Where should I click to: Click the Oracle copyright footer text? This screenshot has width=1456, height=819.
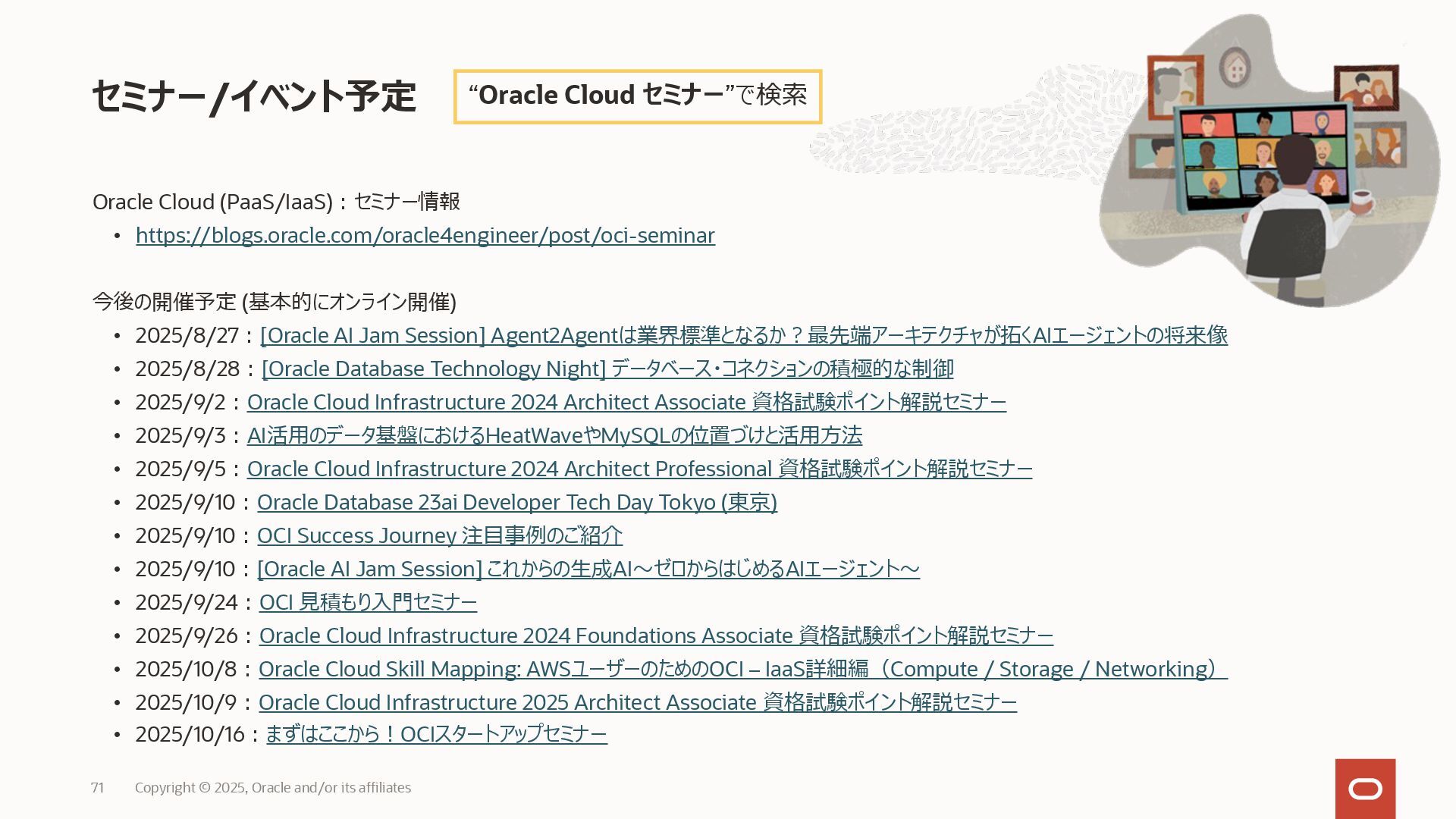click(273, 788)
